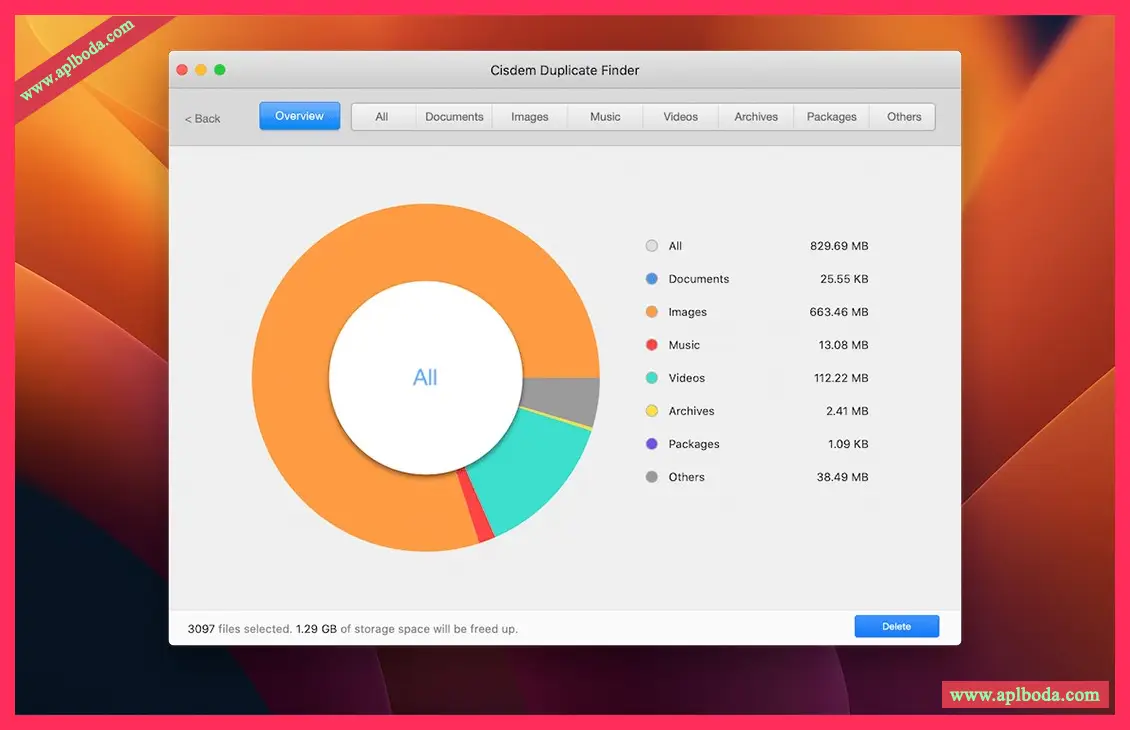Click the 38.49 MB Others size
This screenshot has height=730, width=1130.
842,477
